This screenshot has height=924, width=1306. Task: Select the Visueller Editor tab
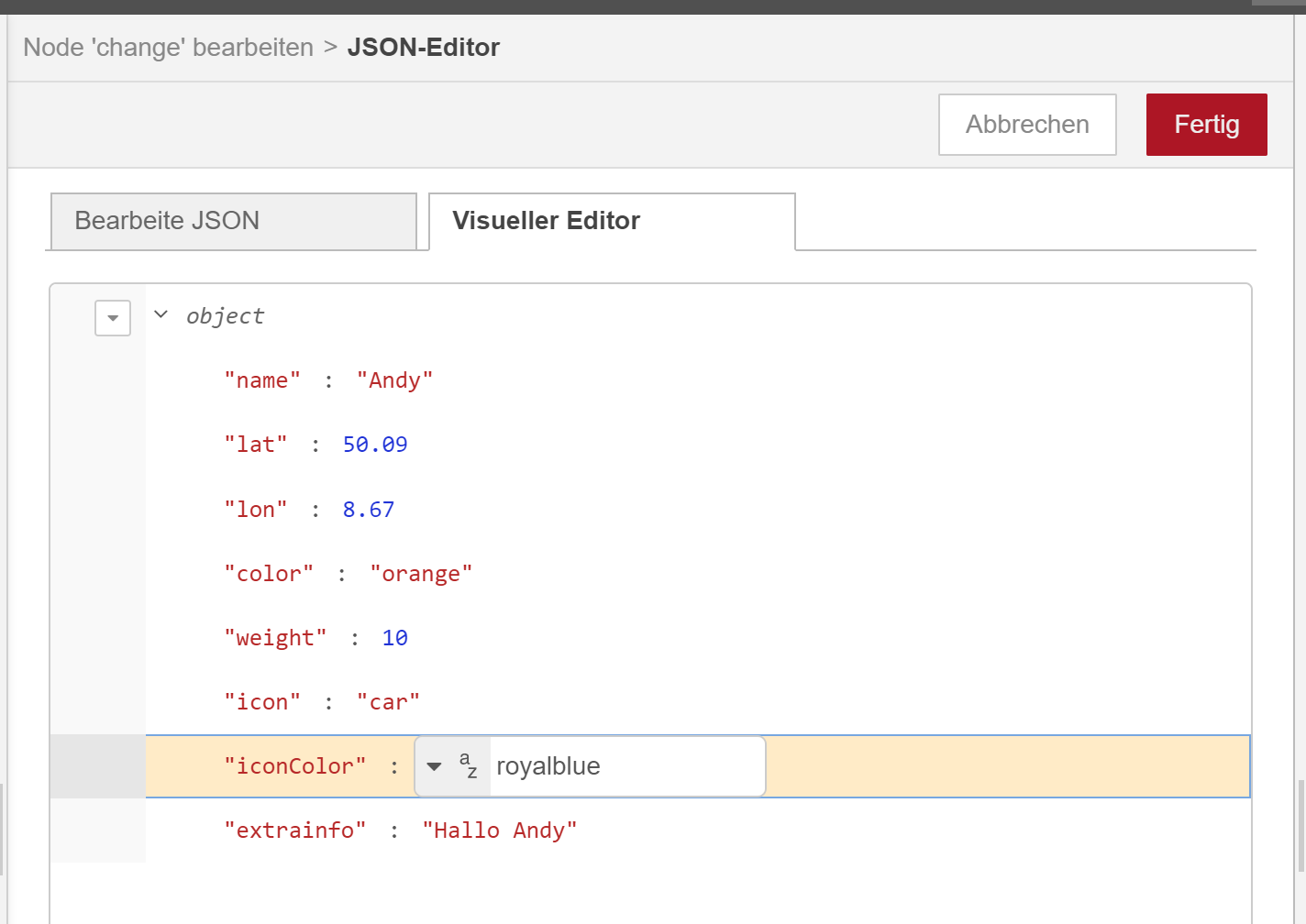click(x=612, y=221)
